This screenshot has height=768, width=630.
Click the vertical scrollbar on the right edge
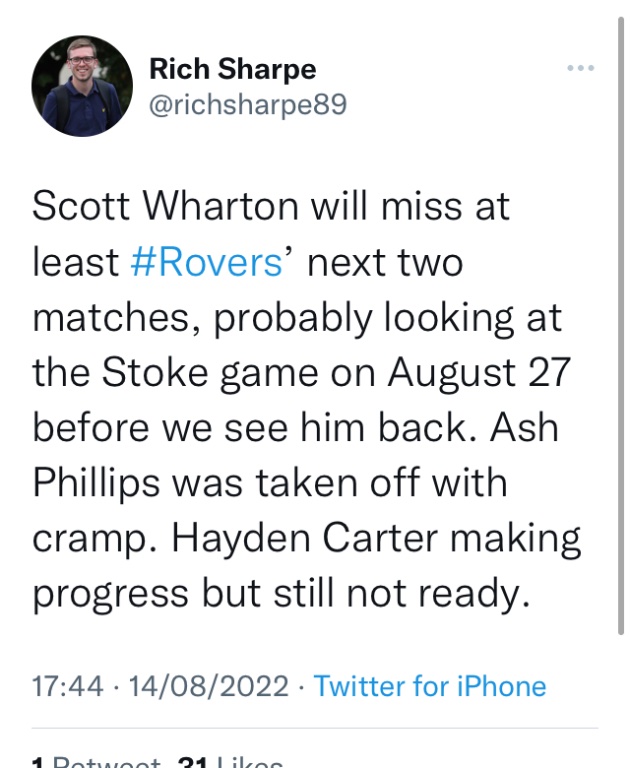click(x=621, y=326)
